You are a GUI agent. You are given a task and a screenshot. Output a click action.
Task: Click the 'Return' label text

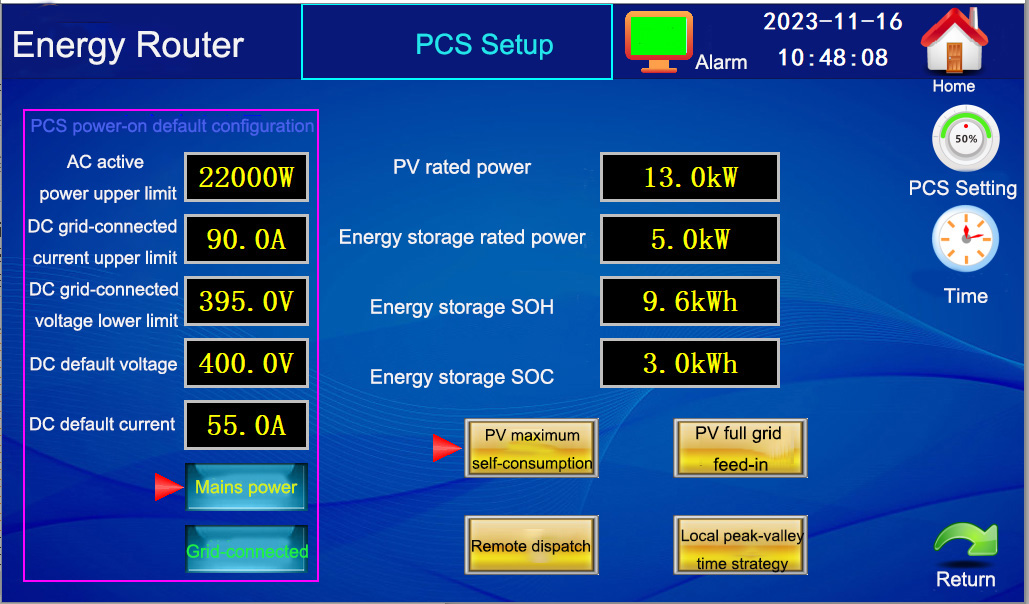[x=965, y=580]
